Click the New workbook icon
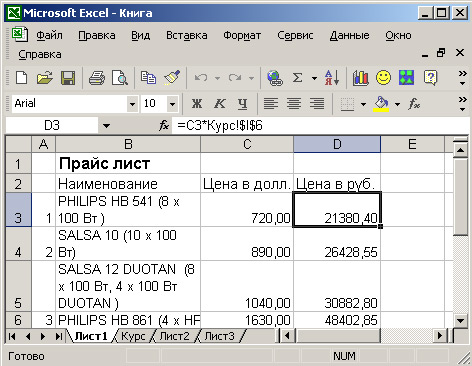The image size is (472, 366). (x=22, y=78)
